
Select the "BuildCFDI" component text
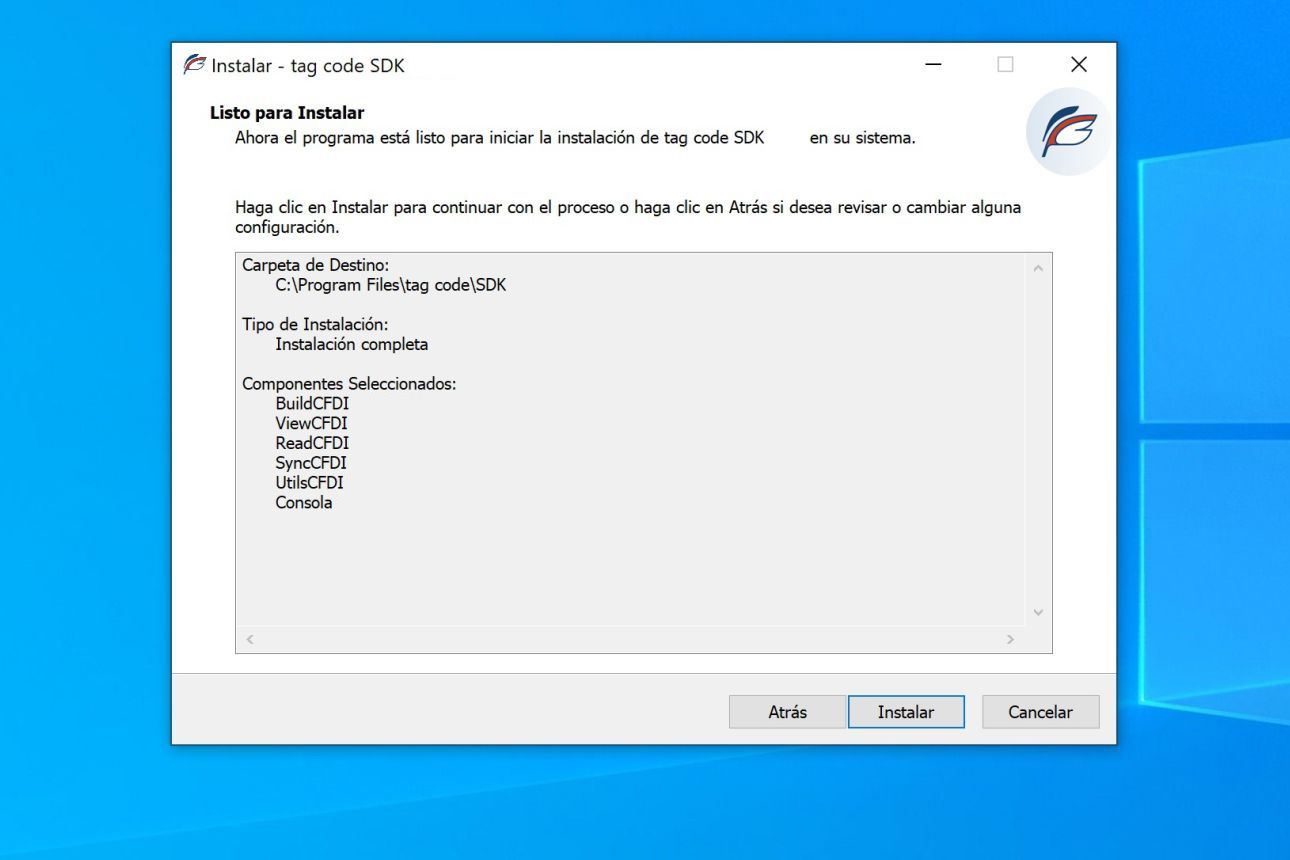pos(312,404)
